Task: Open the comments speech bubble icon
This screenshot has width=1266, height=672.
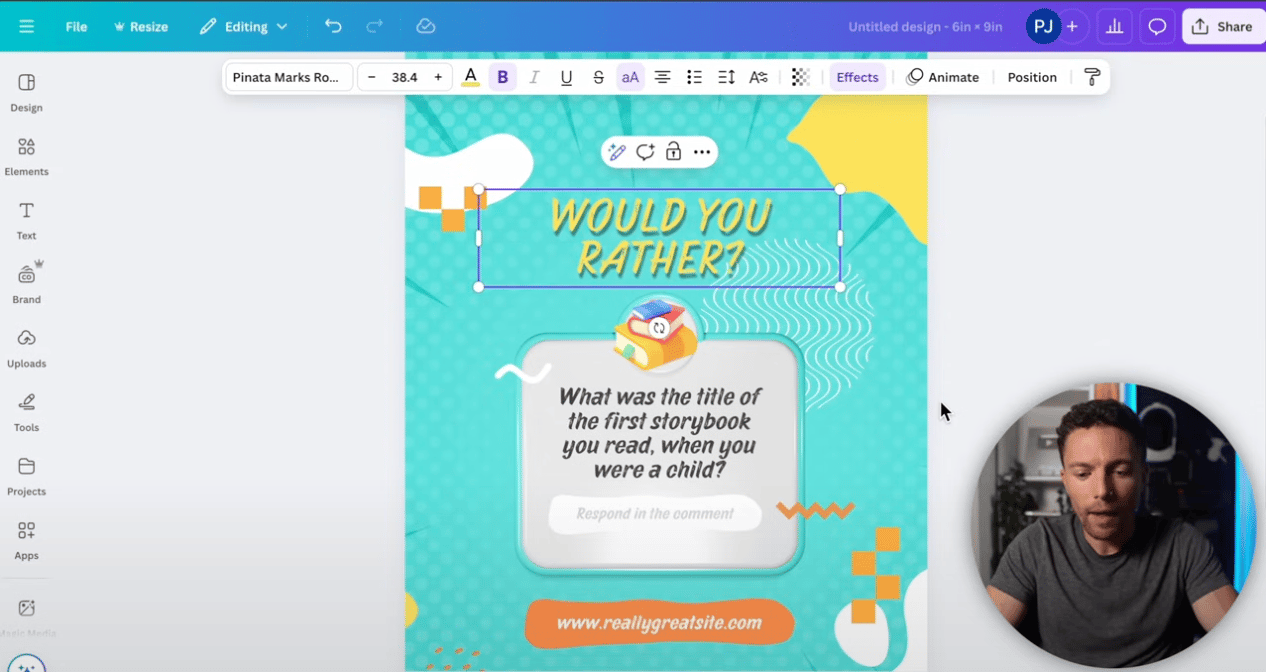Action: tap(1157, 27)
